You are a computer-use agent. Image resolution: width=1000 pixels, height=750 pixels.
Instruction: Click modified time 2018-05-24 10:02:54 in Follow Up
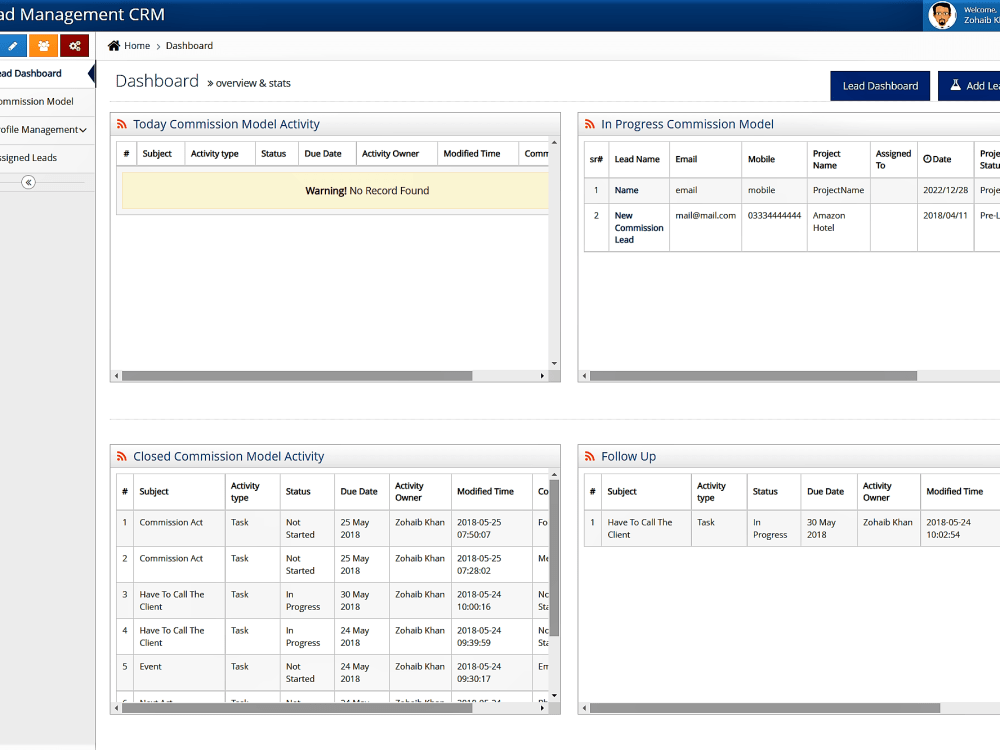point(948,528)
